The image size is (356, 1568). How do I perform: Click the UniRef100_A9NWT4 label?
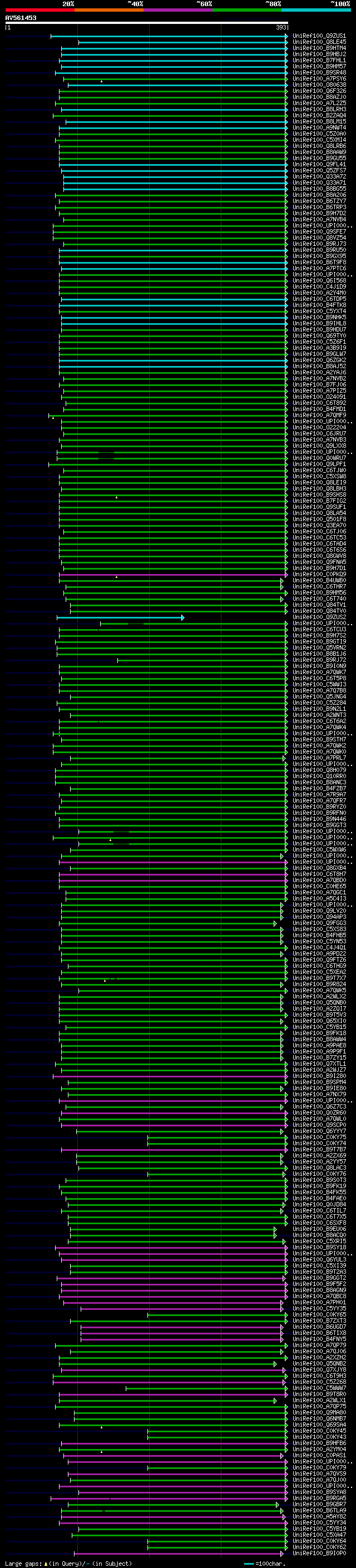319,128
